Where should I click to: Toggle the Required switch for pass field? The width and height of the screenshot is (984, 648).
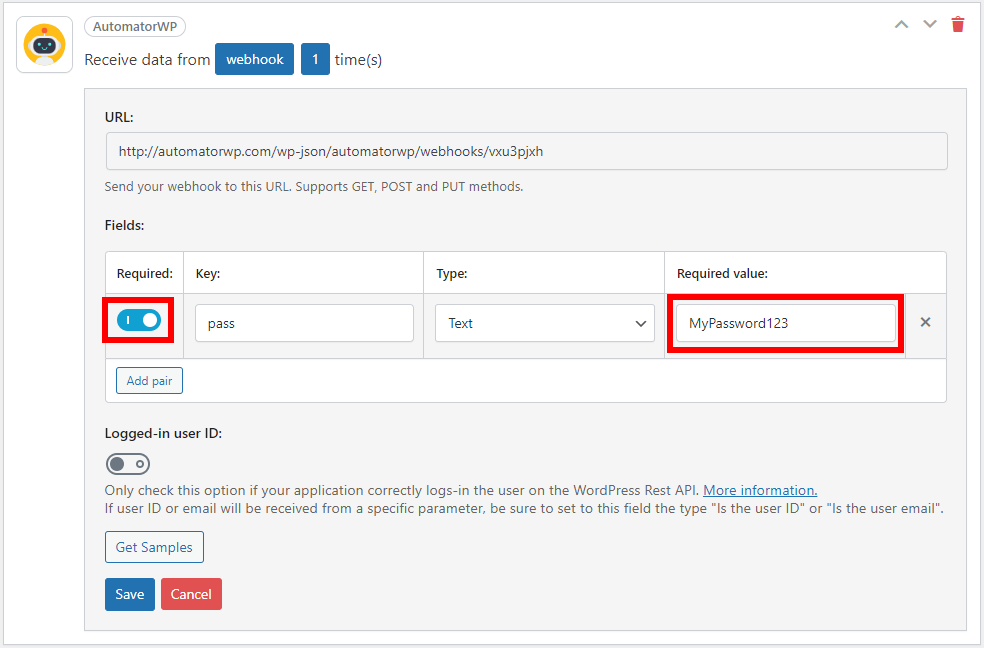[139, 321]
